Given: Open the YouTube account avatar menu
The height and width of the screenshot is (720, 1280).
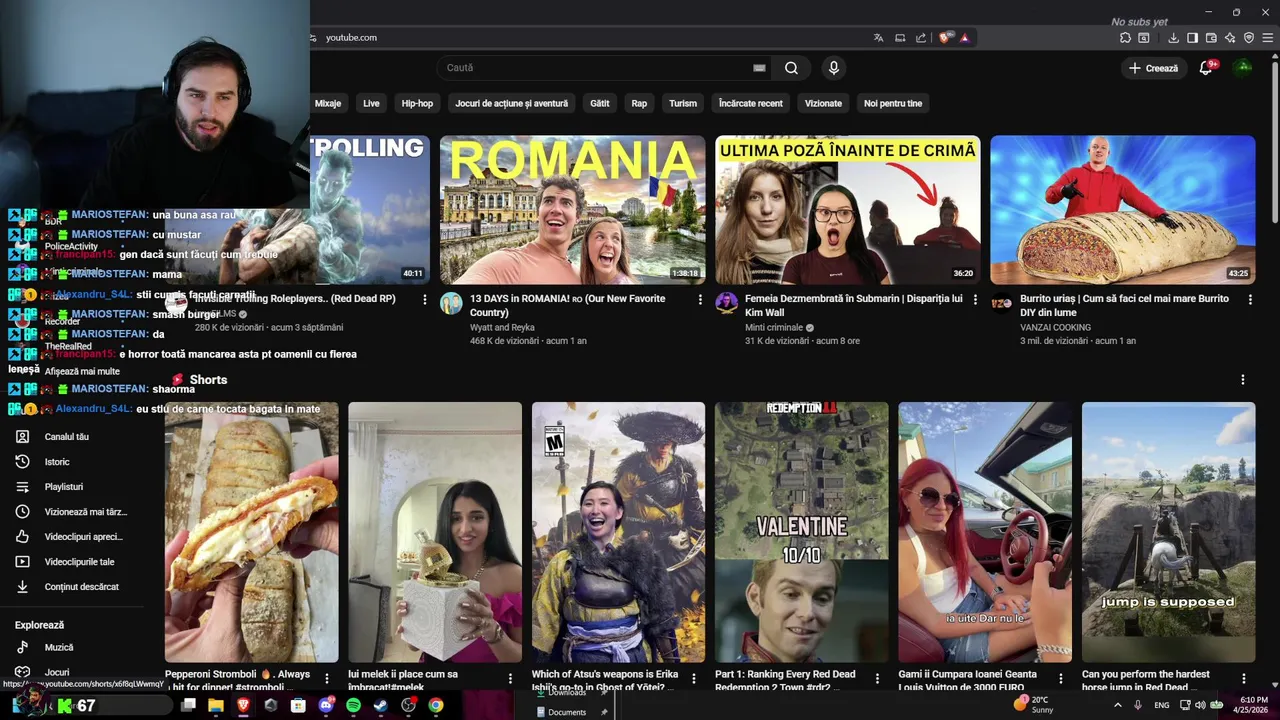Looking at the screenshot, I should 1243,68.
